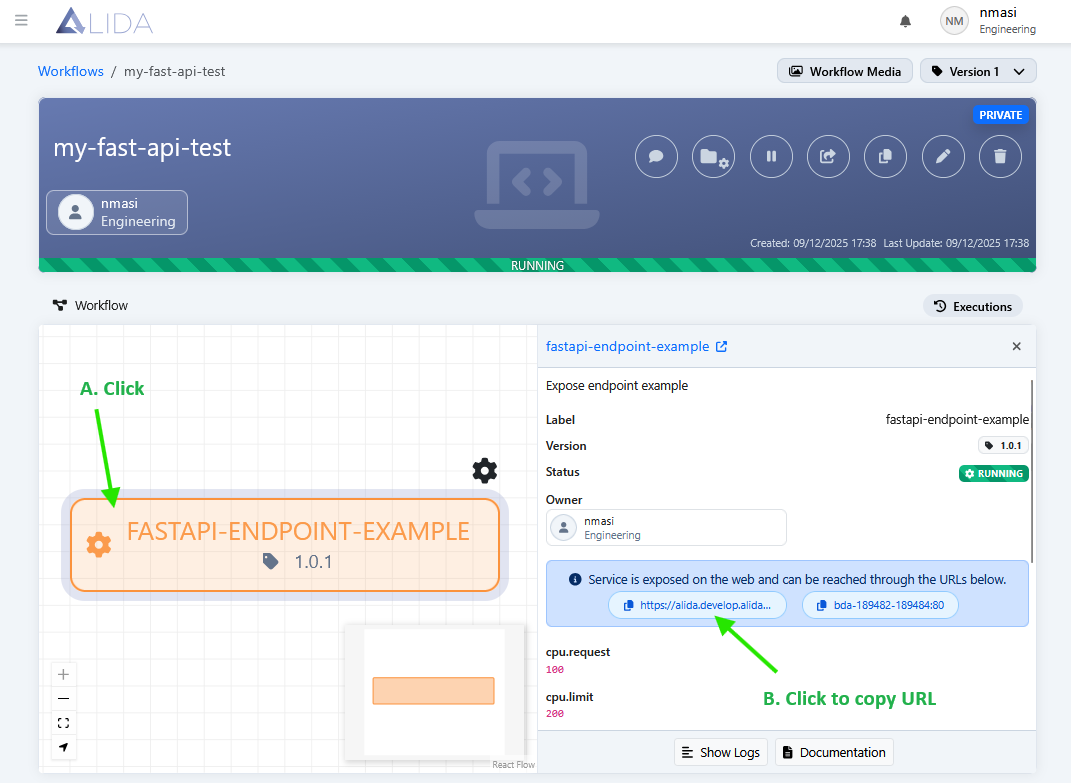This screenshot has width=1071, height=783.
Task: Click the black gear icon above the node
Action: click(485, 471)
